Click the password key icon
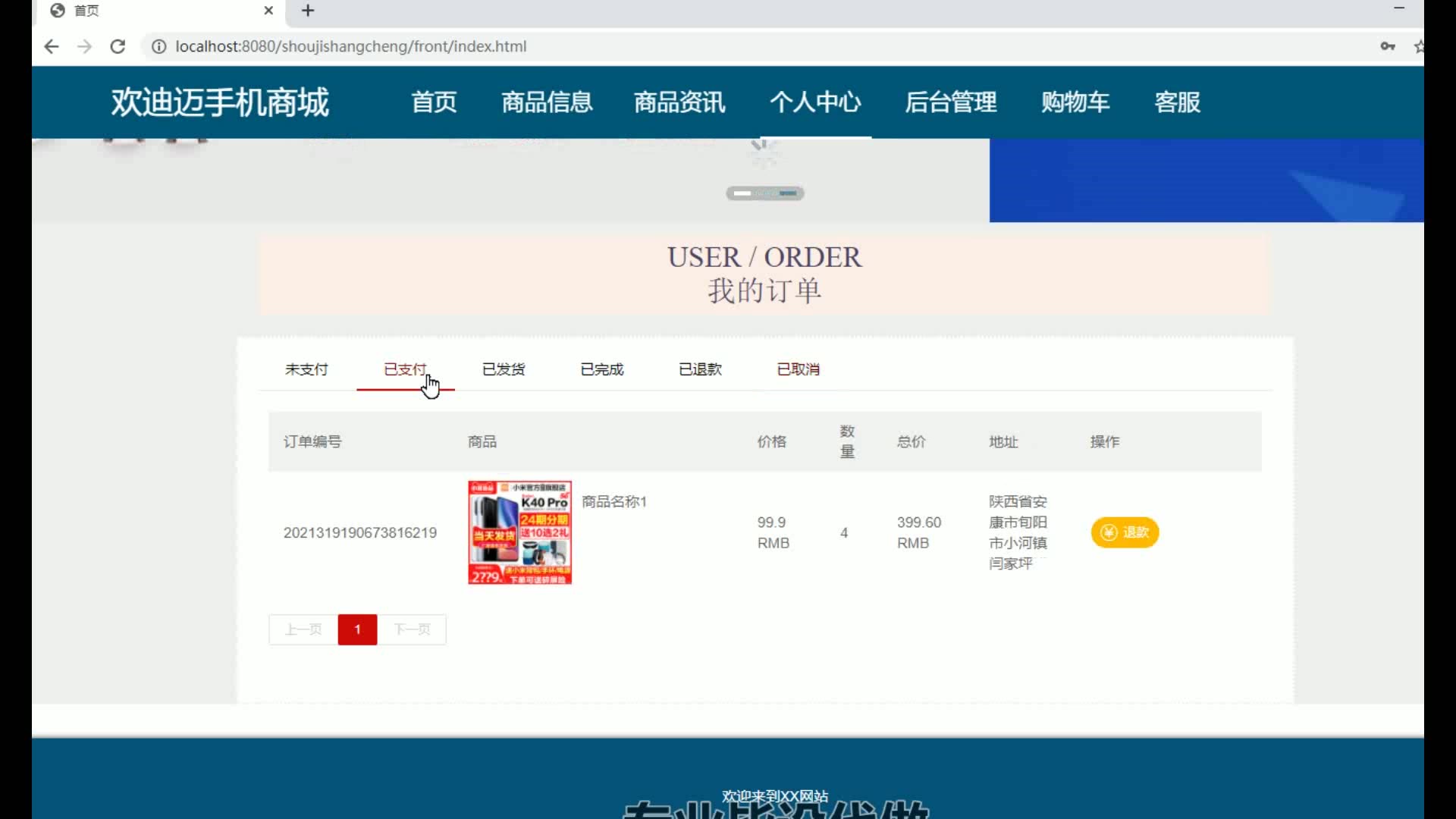 1387,46
